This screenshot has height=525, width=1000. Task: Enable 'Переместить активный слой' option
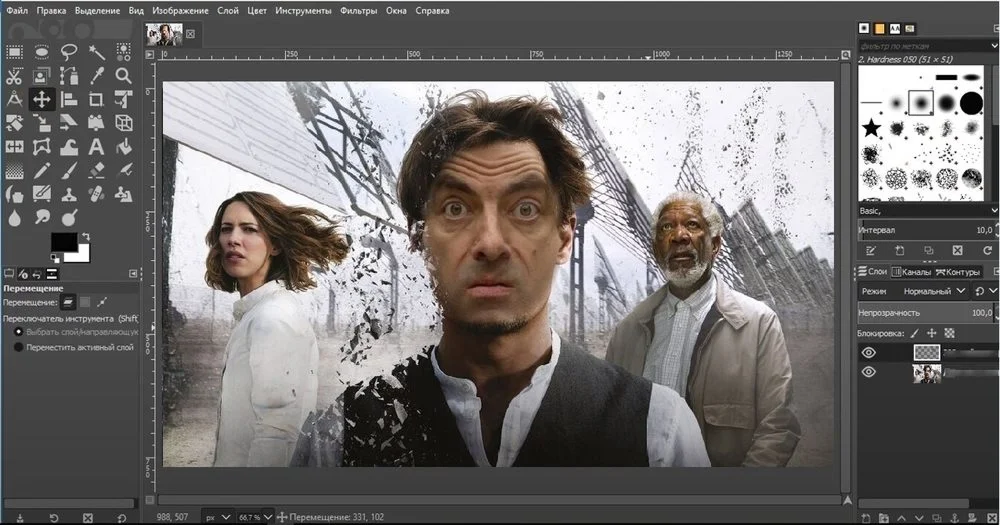tap(18, 347)
